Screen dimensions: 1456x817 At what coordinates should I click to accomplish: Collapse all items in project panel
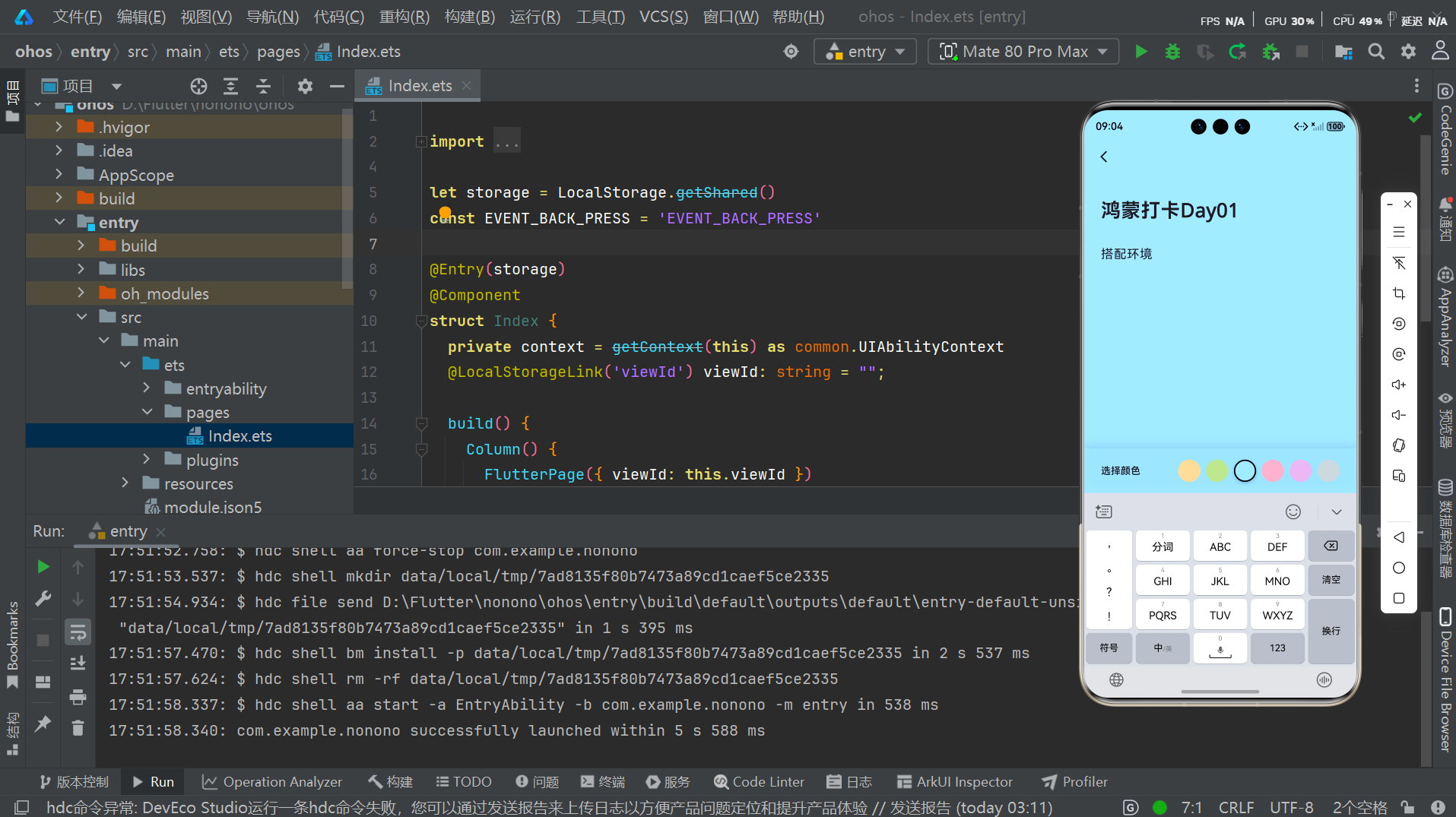tap(263, 86)
